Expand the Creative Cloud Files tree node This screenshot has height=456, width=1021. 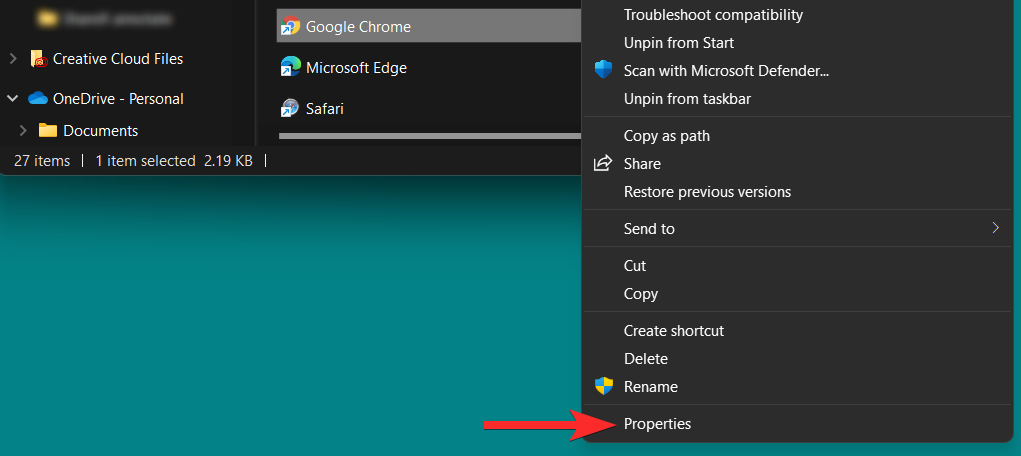click(x=13, y=59)
